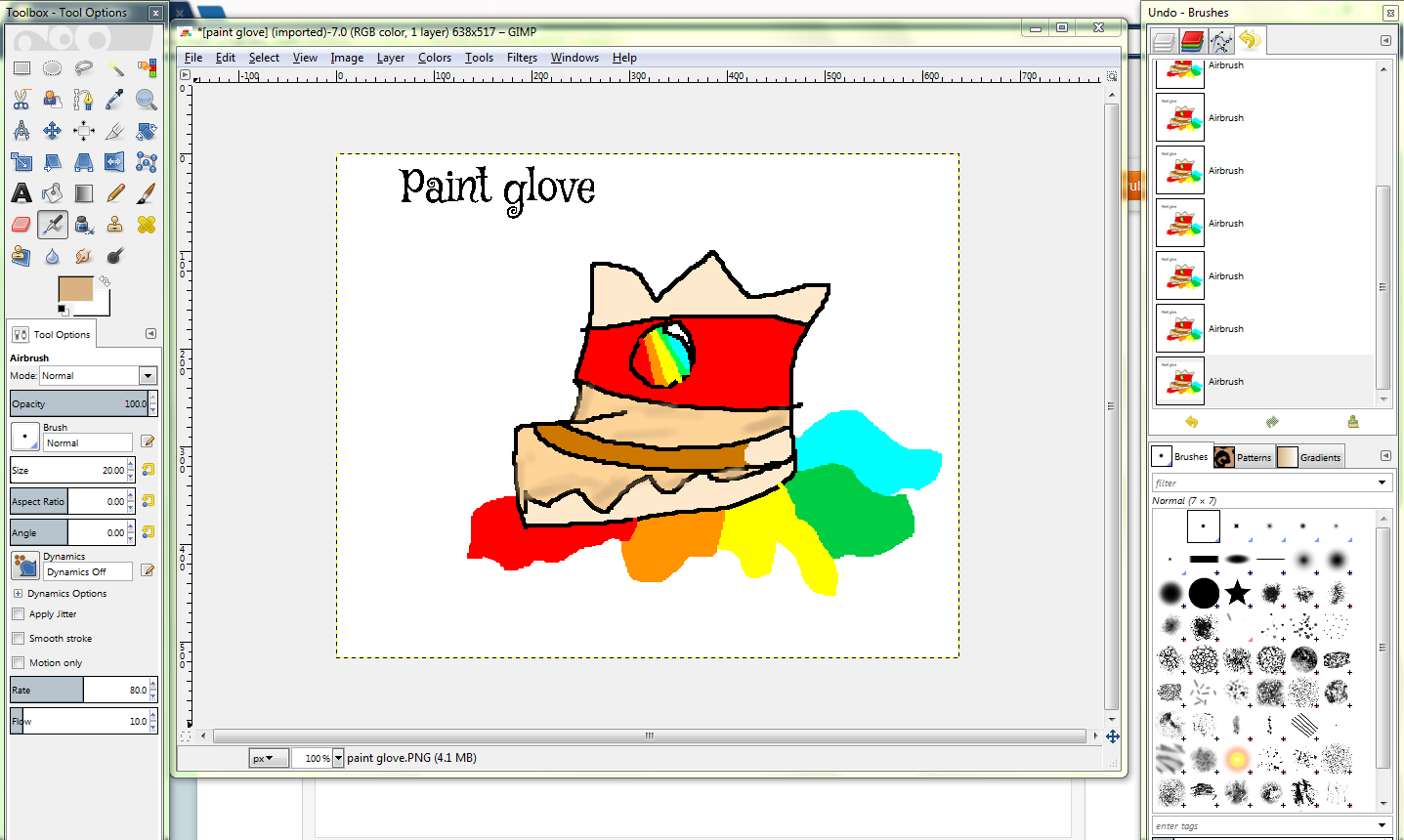Select the Scissors Select tool

[x=21, y=100]
